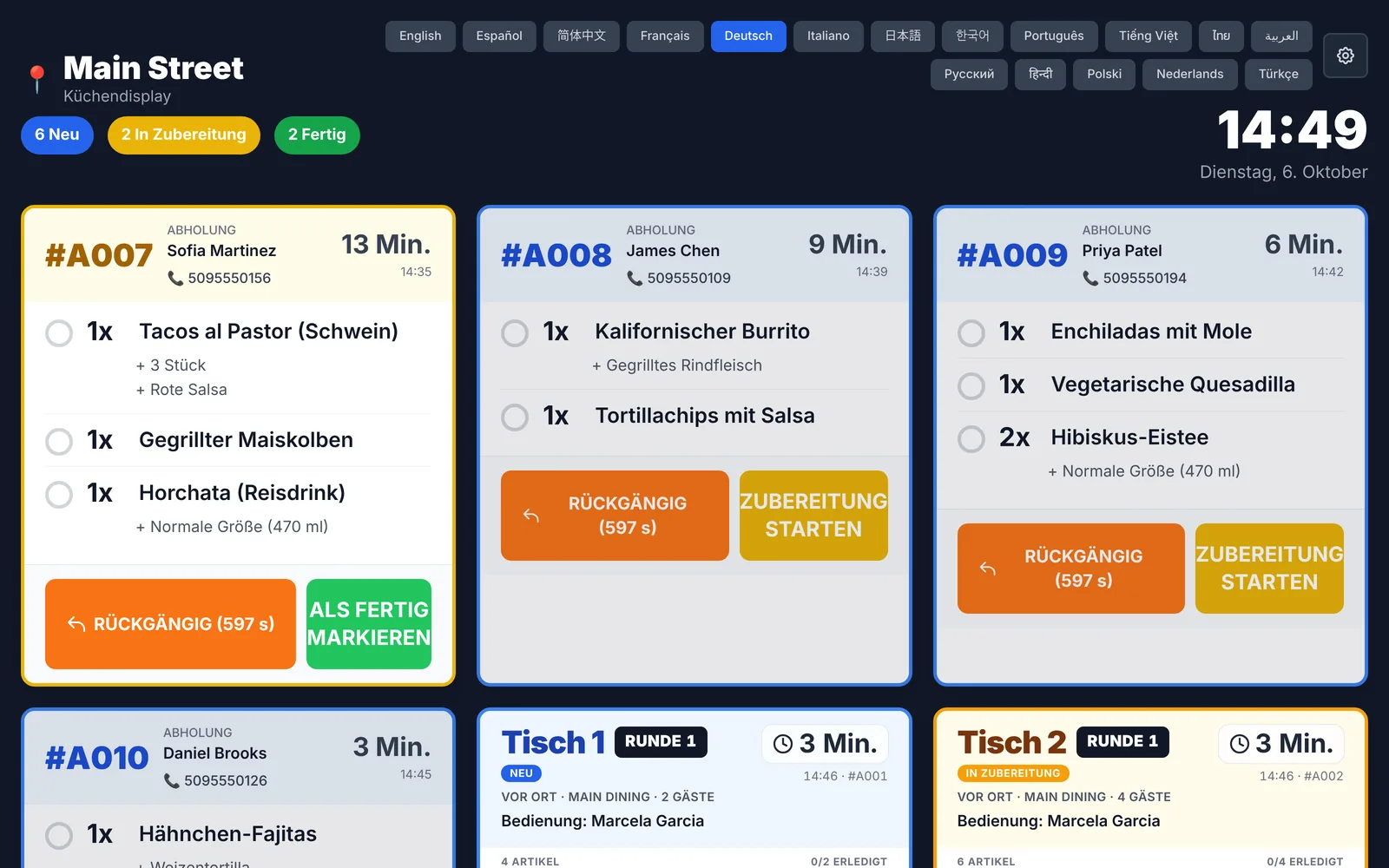Select Deutsch language button
Viewport: 1389px width, 868px height.
click(x=748, y=36)
